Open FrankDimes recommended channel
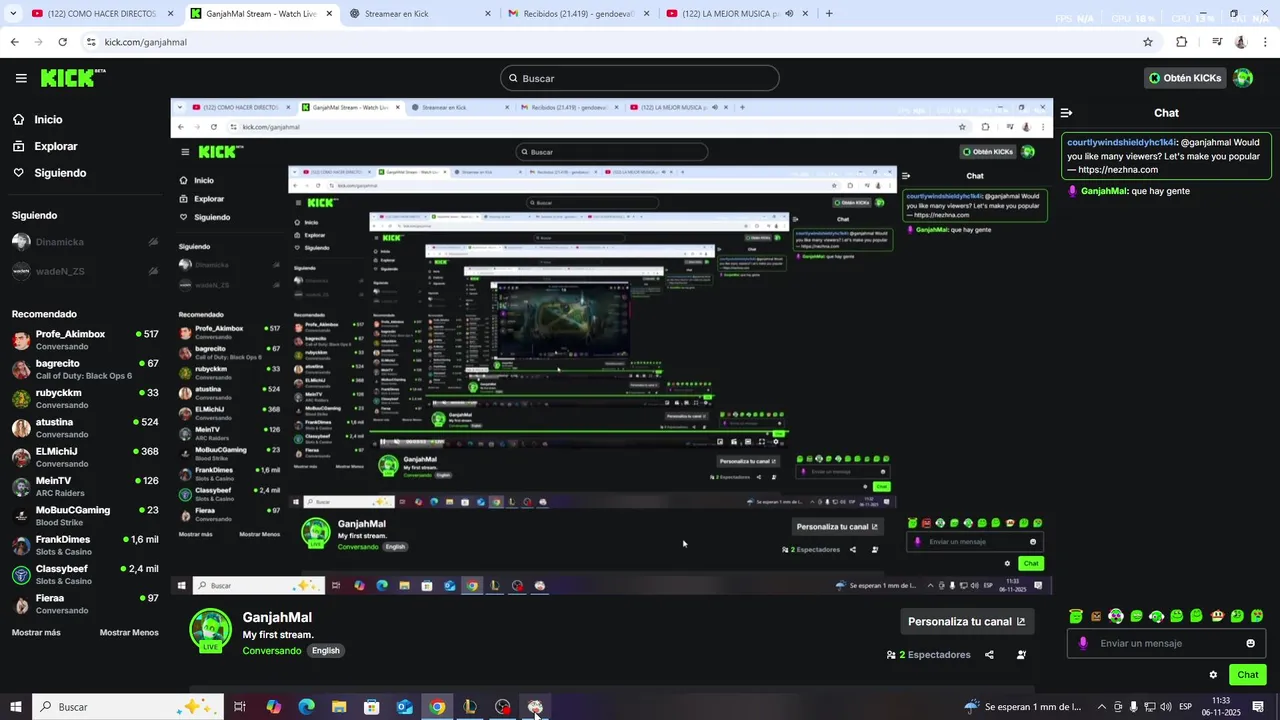The image size is (1280, 720). (85, 545)
